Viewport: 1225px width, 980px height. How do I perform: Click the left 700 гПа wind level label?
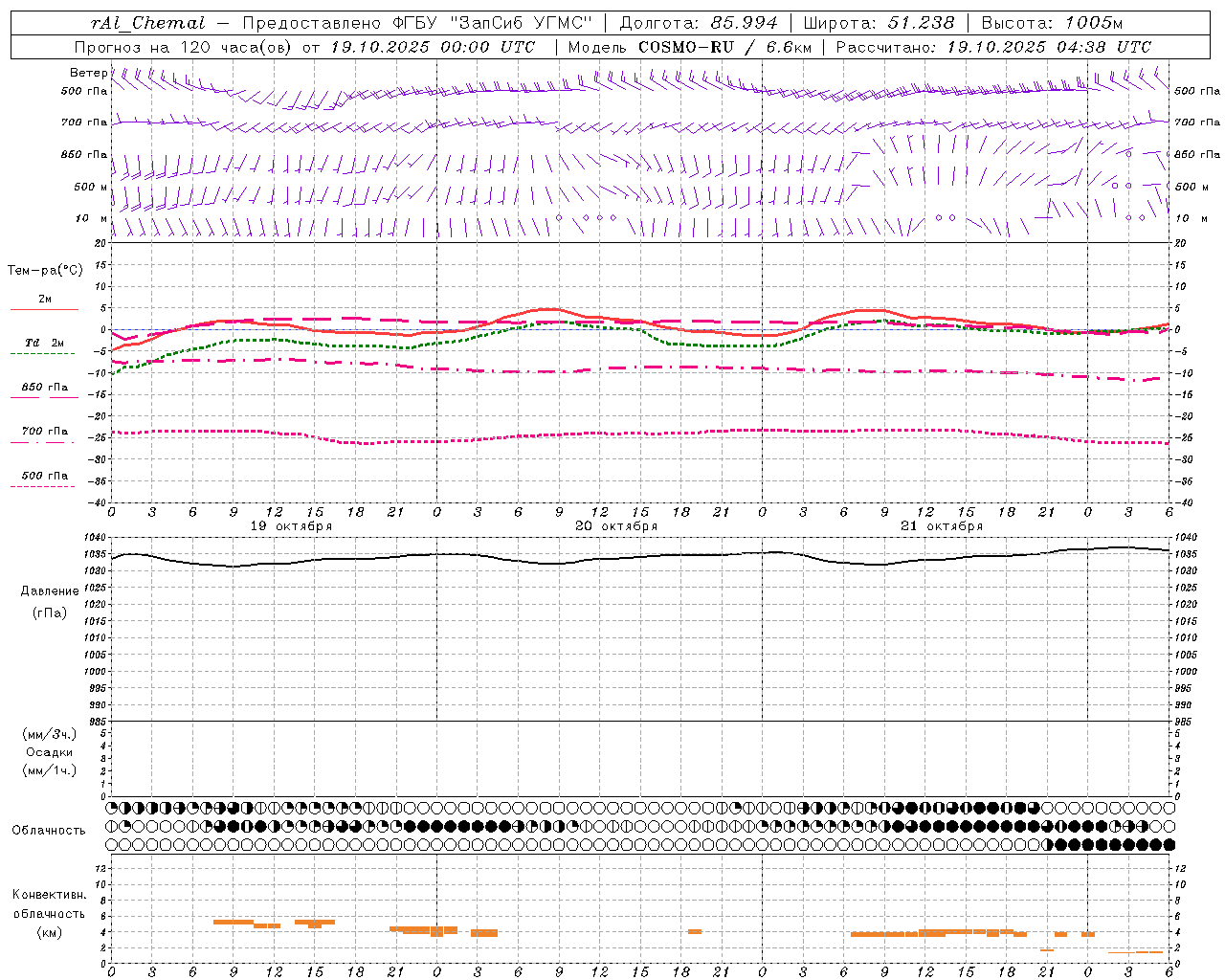84,122
